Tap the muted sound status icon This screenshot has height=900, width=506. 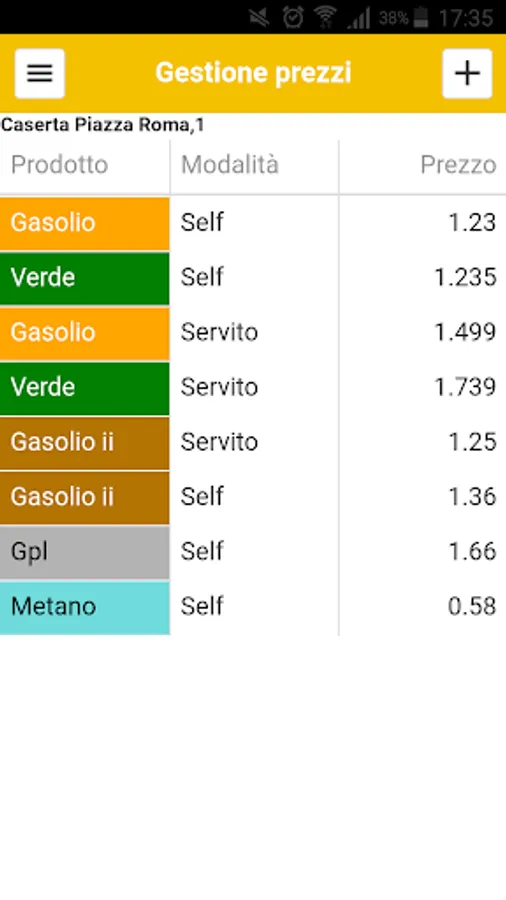[x=260, y=17]
